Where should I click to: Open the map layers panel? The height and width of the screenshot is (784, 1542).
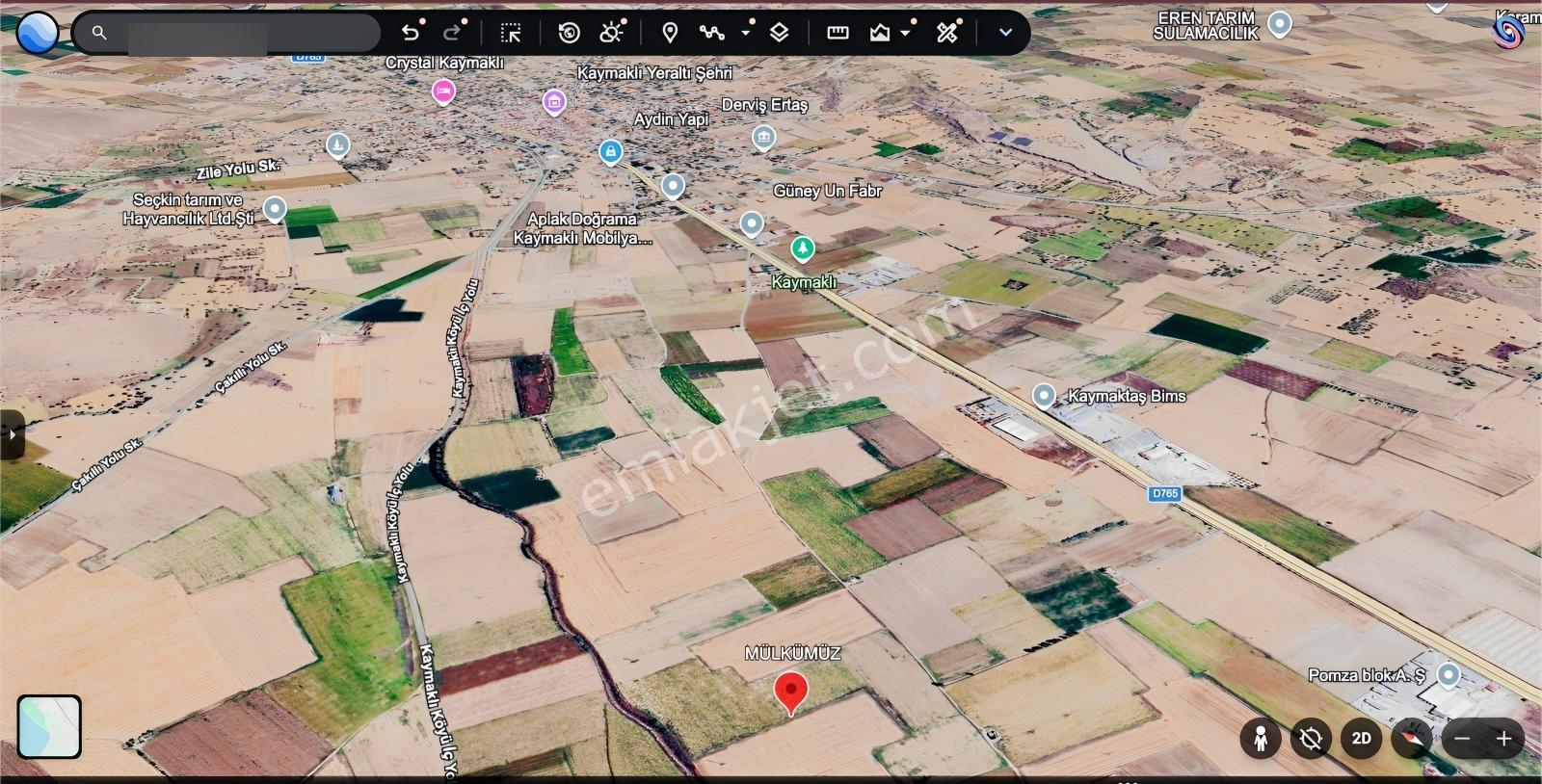(780, 33)
